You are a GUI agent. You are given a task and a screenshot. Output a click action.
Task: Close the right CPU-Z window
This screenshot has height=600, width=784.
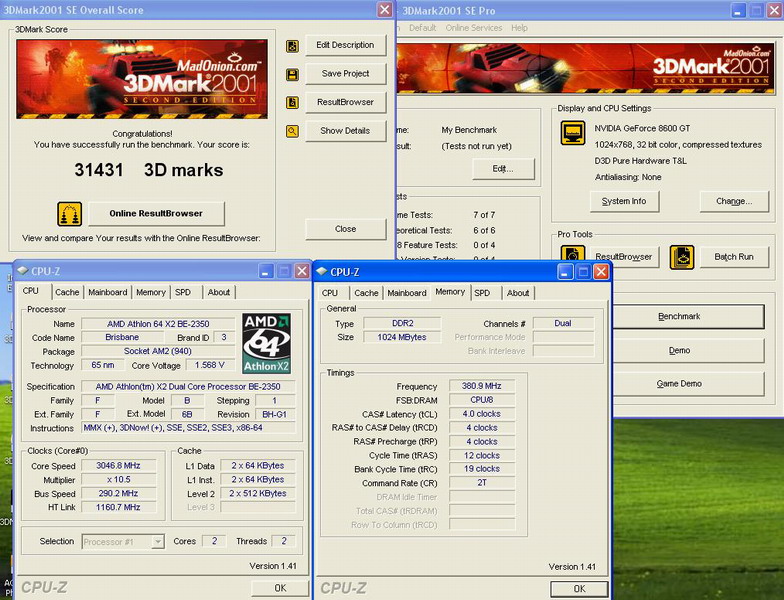pyautogui.click(x=600, y=272)
